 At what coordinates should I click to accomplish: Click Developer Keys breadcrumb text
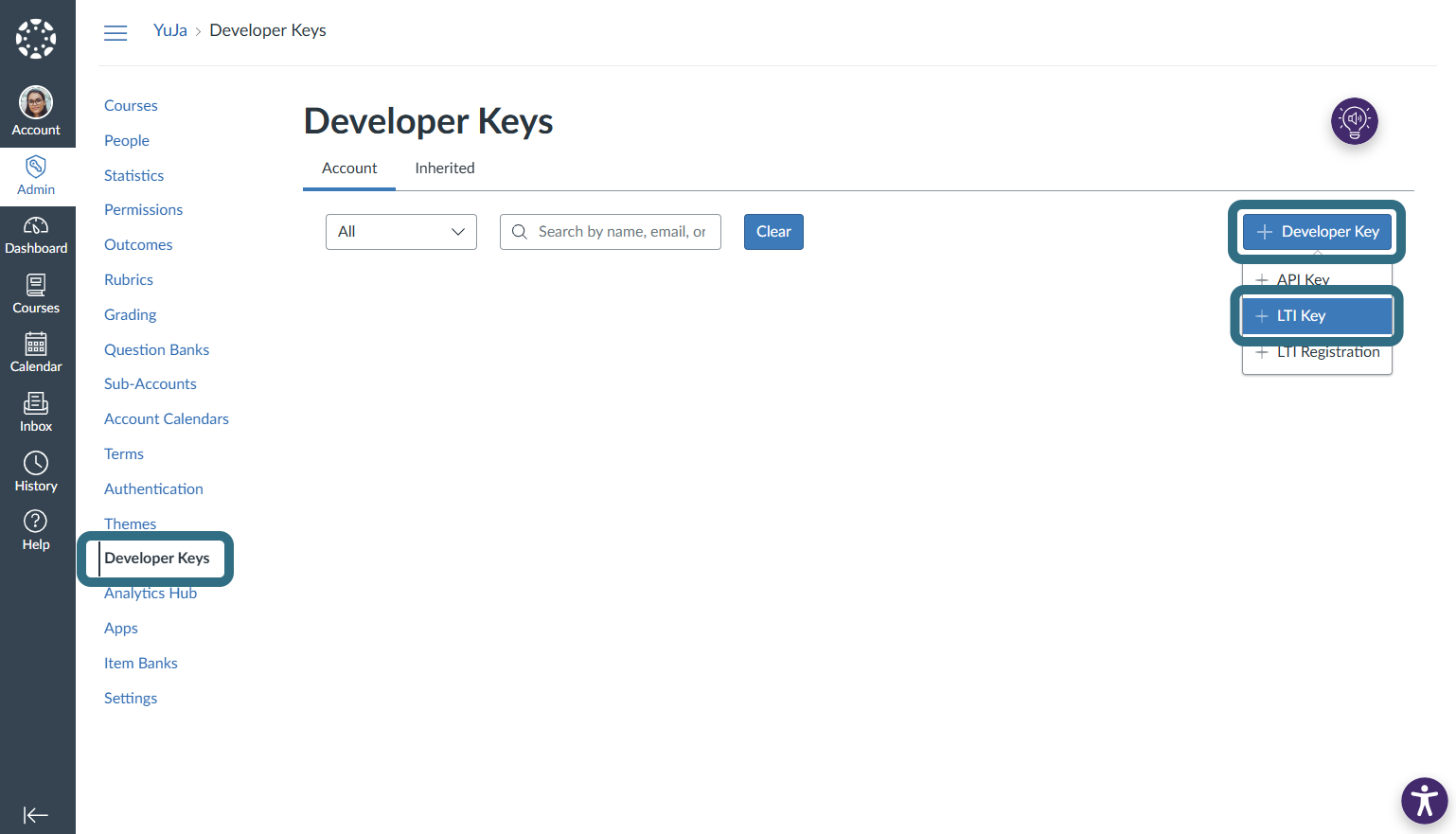click(268, 30)
